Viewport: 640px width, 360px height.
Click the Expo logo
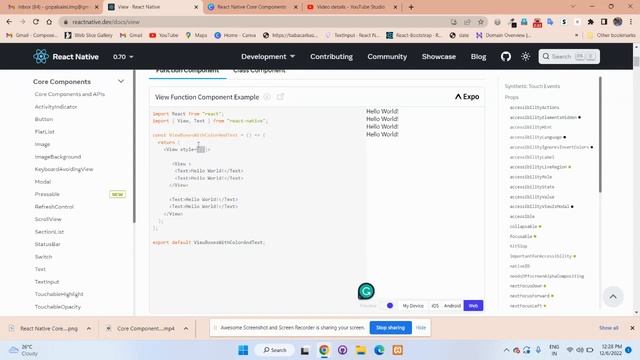tap(467, 97)
